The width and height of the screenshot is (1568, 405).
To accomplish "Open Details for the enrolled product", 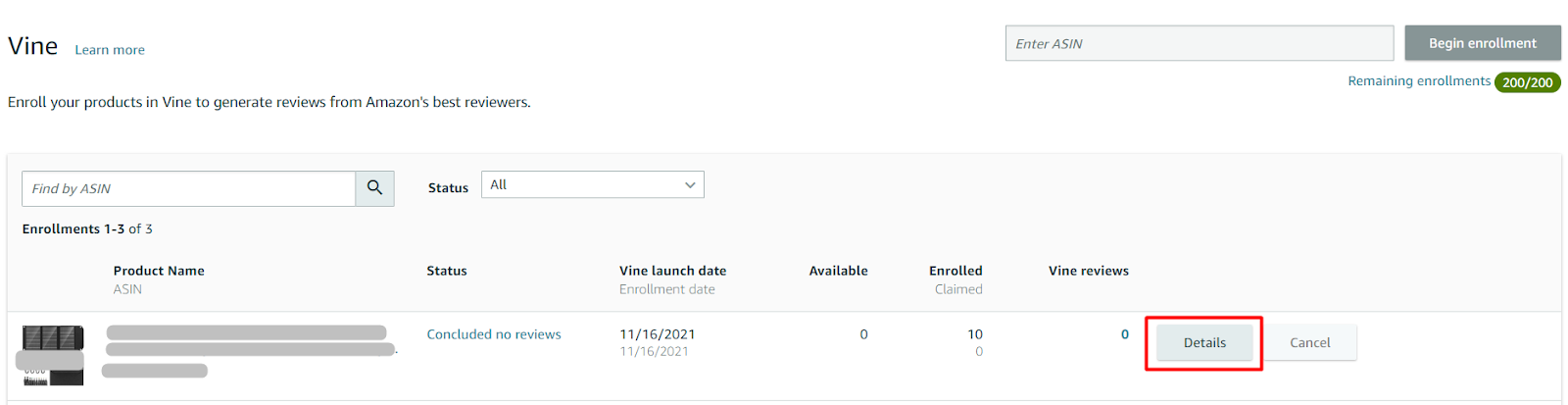I will coord(1204,342).
